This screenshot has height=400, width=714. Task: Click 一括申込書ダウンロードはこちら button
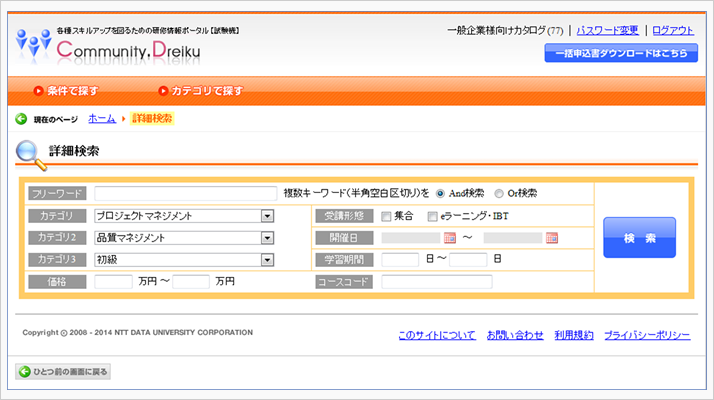click(621, 53)
